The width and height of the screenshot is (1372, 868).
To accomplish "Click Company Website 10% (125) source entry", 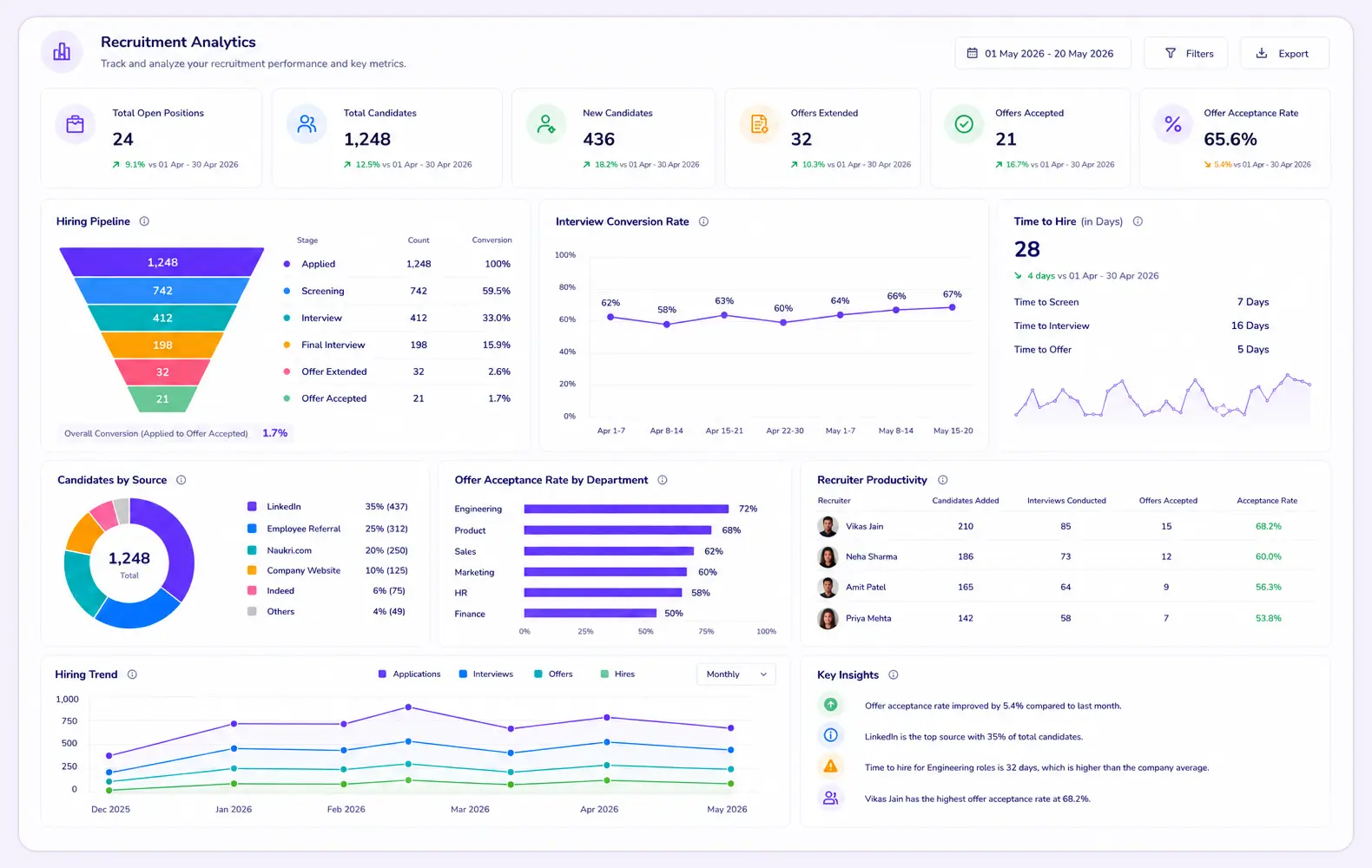I will [328, 570].
